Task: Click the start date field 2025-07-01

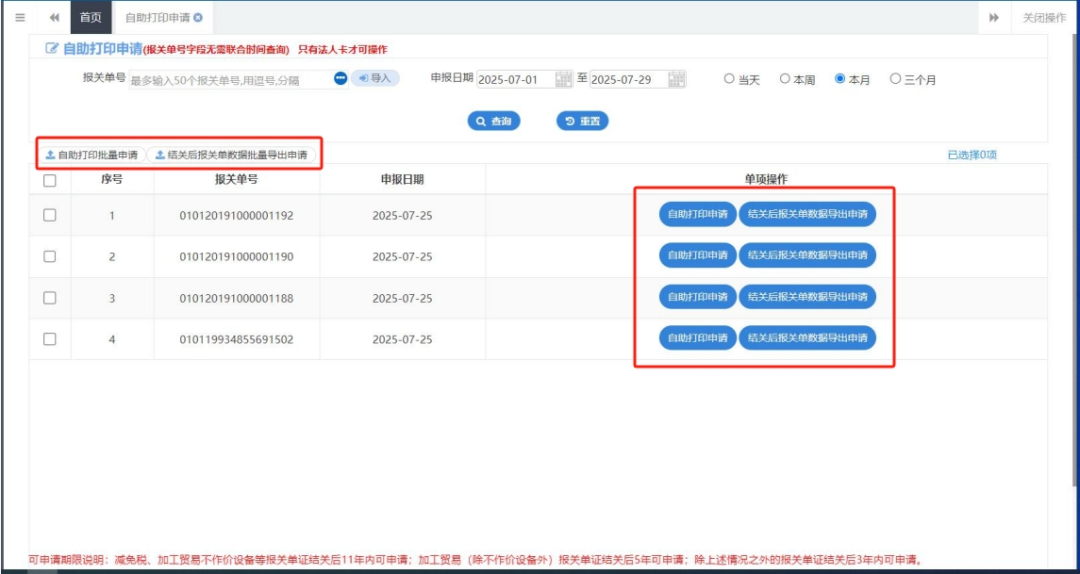Action: click(x=515, y=79)
